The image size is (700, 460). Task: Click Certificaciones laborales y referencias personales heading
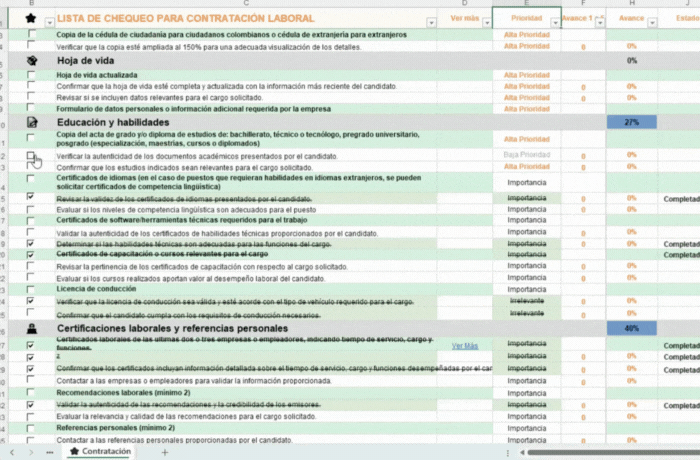coord(172,328)
